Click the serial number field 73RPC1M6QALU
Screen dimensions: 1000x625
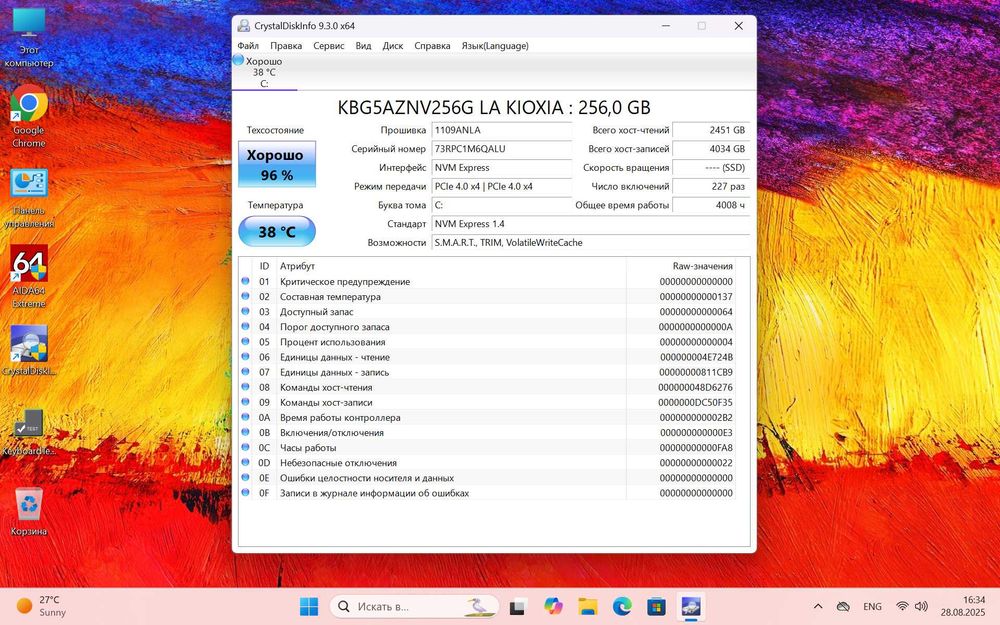click(x=501, y=149)
